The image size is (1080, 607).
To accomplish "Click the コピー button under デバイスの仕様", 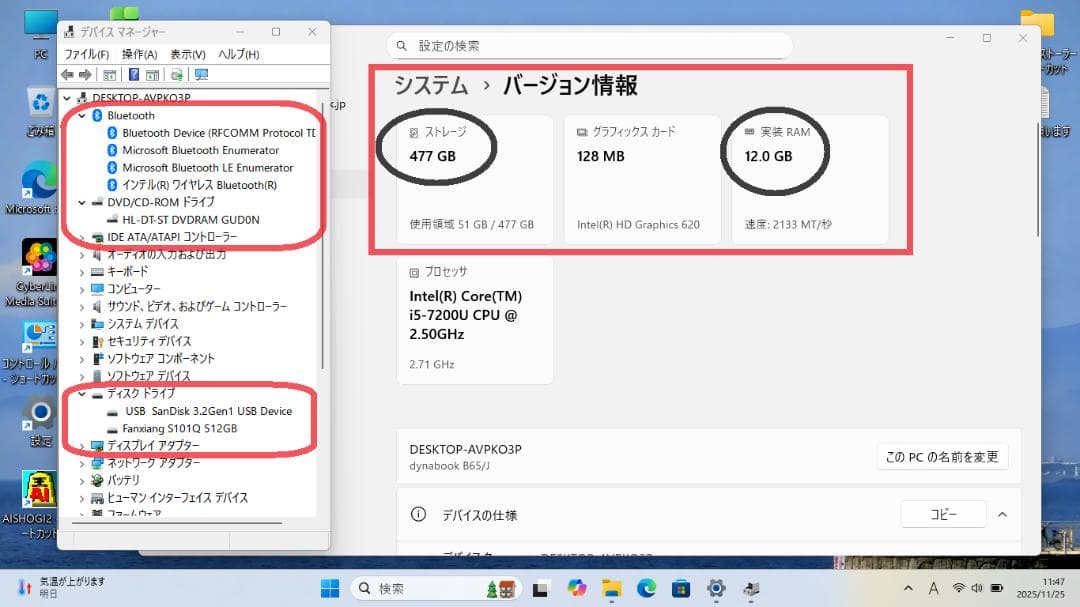I will (x=942, y=514).
